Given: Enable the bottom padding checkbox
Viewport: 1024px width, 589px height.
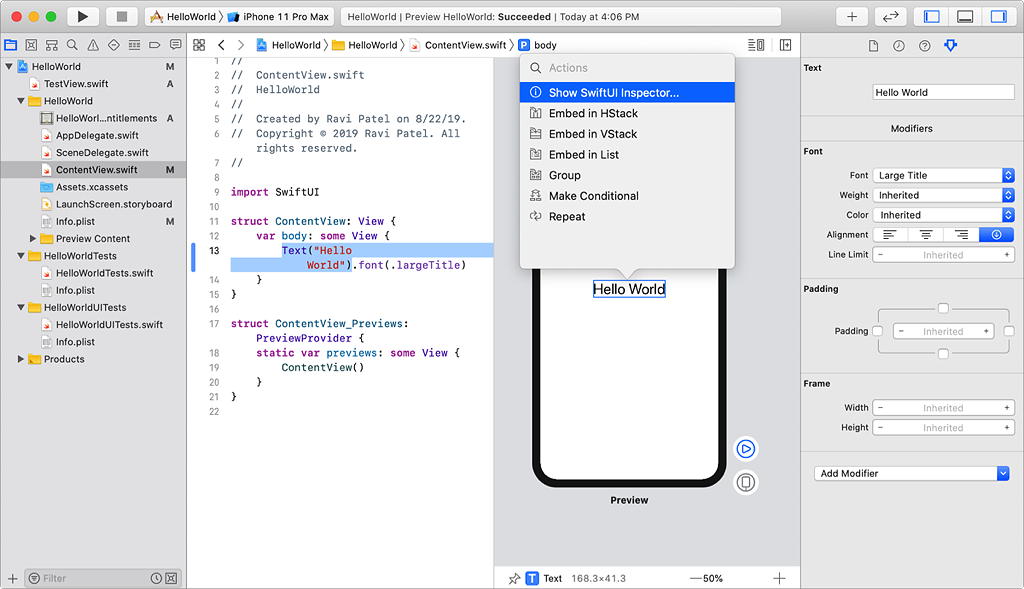Looking at the screenshot, I should [x=943, y=354].
